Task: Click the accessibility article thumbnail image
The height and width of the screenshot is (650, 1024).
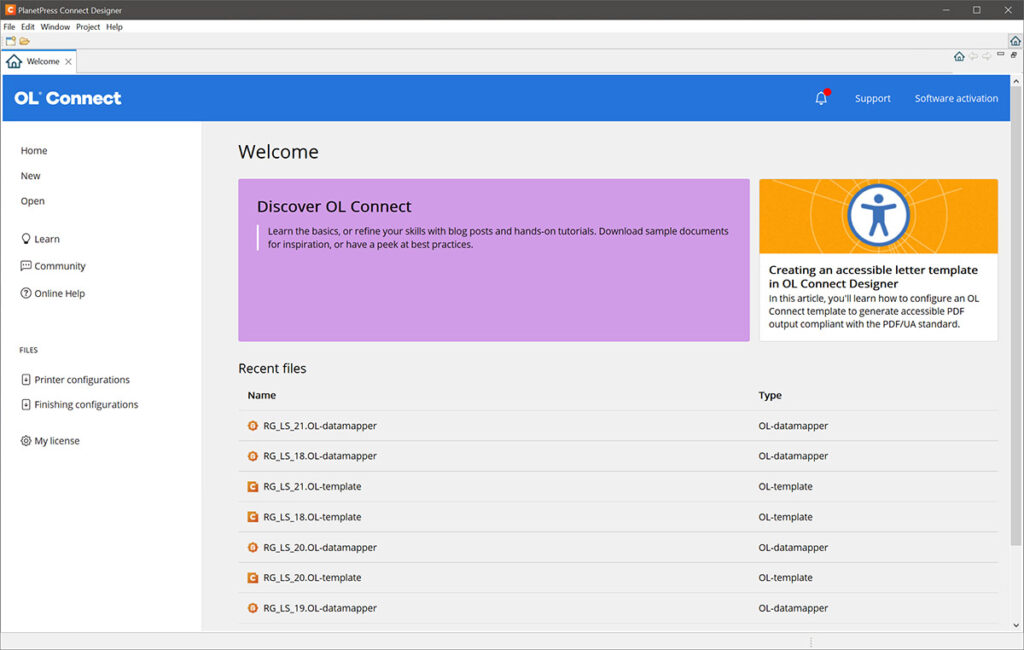Action: [x=878, y=216]
